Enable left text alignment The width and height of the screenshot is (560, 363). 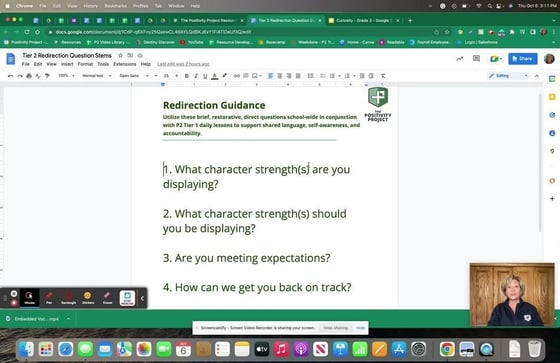(270, 76)
